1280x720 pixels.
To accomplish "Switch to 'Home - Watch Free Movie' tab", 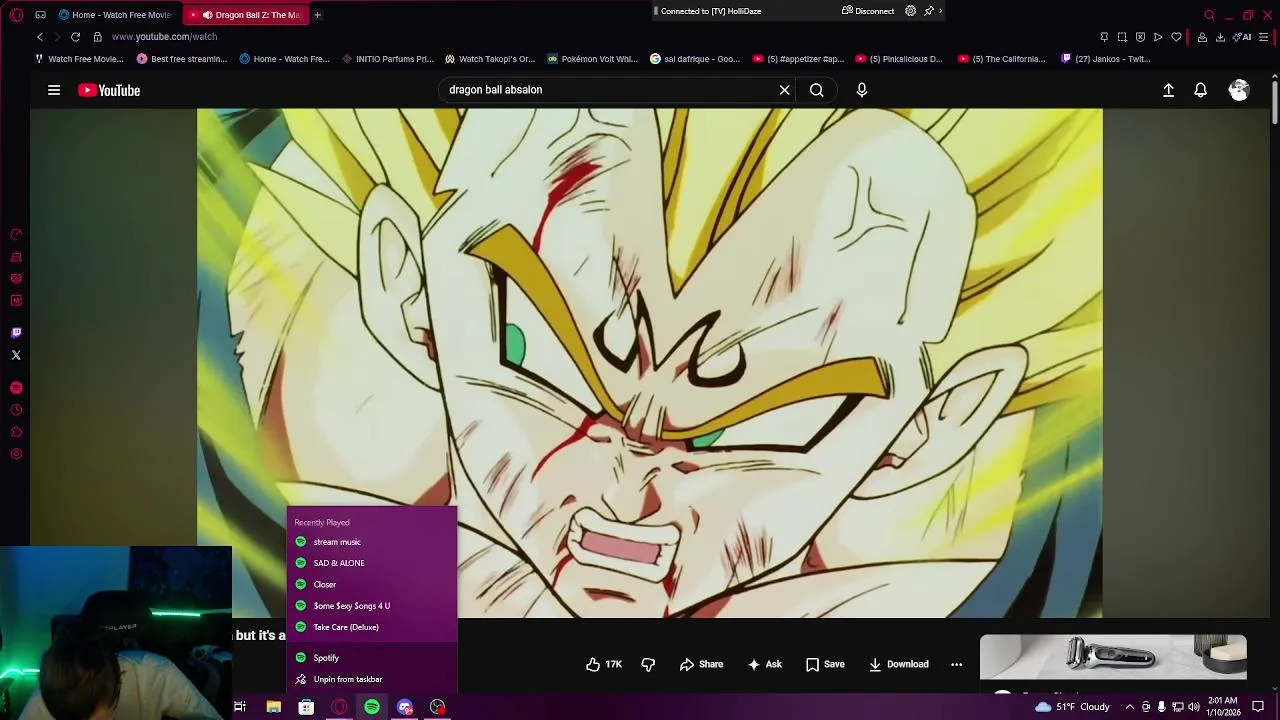I will 116,15.
